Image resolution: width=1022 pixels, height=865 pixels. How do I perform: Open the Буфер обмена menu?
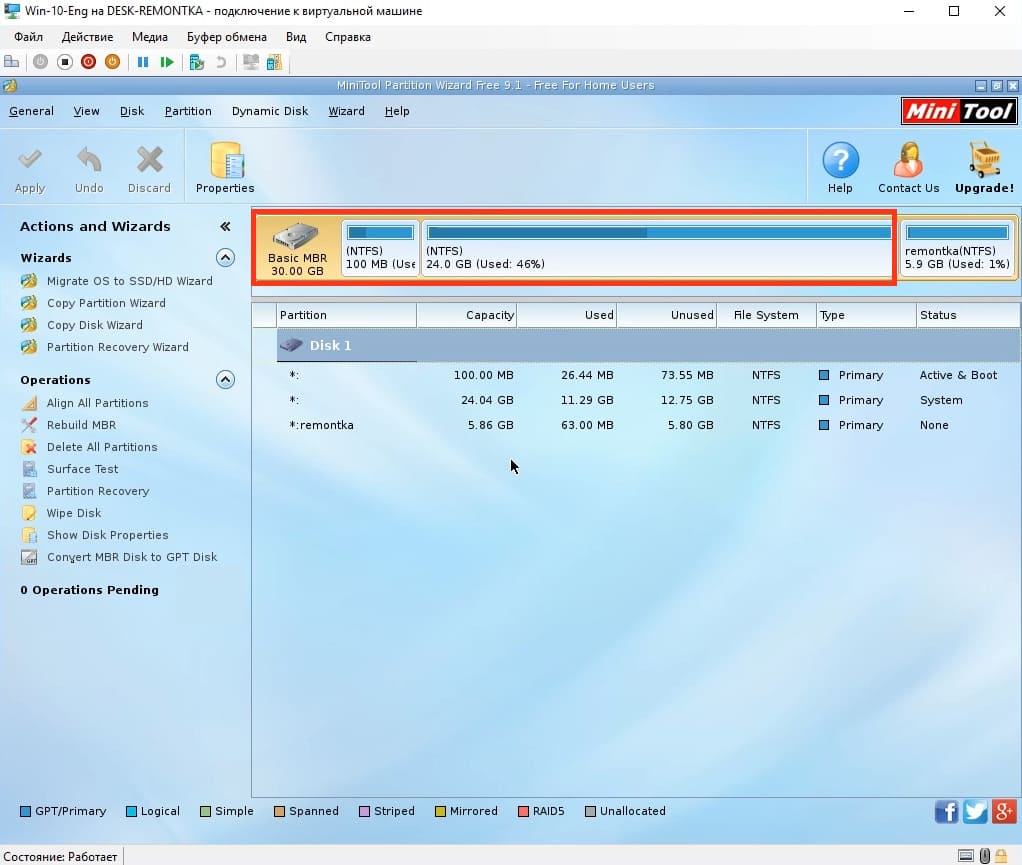click(x=227, y=37)
